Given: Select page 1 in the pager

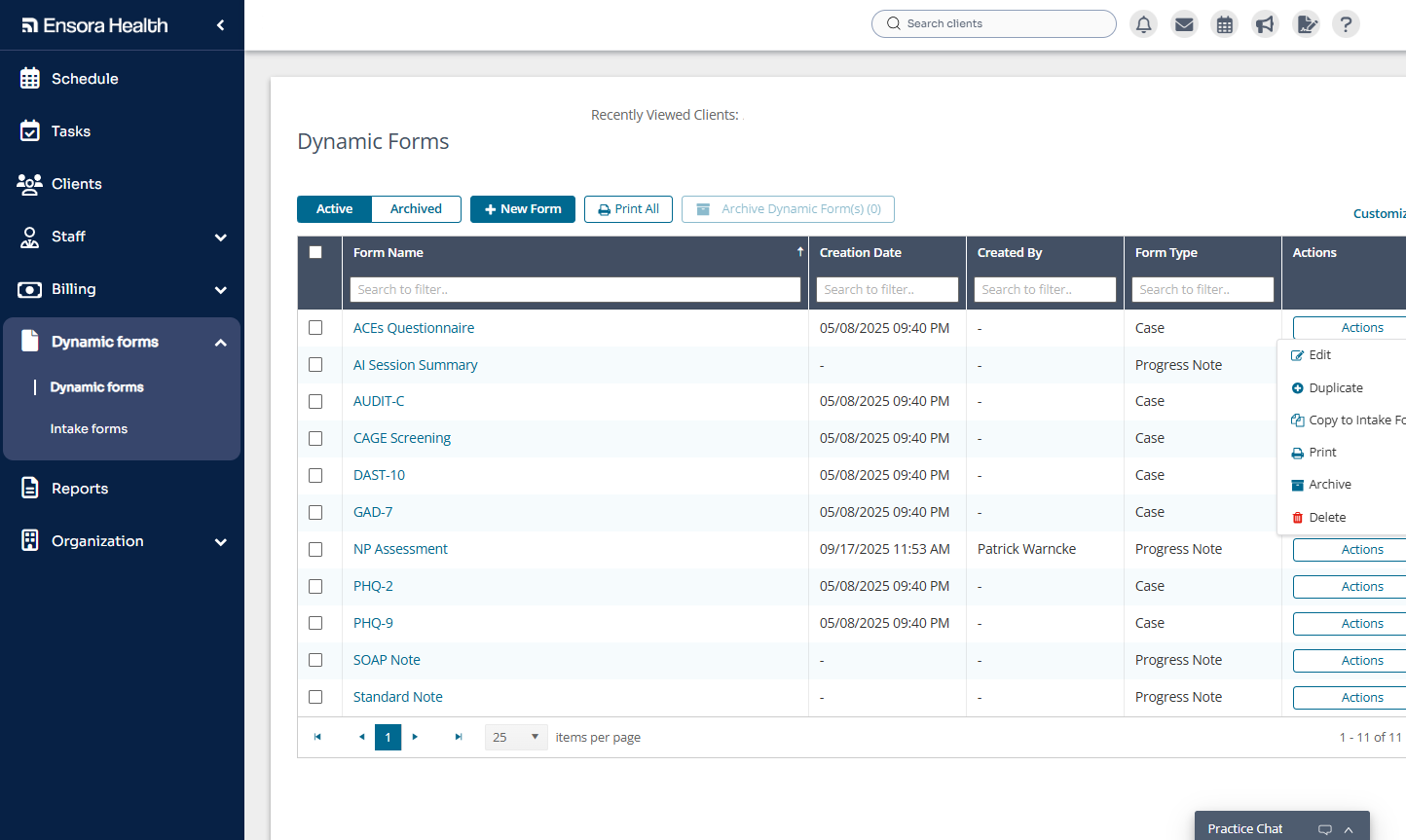Looking at the screenshot, I should [x=388, y=737].
